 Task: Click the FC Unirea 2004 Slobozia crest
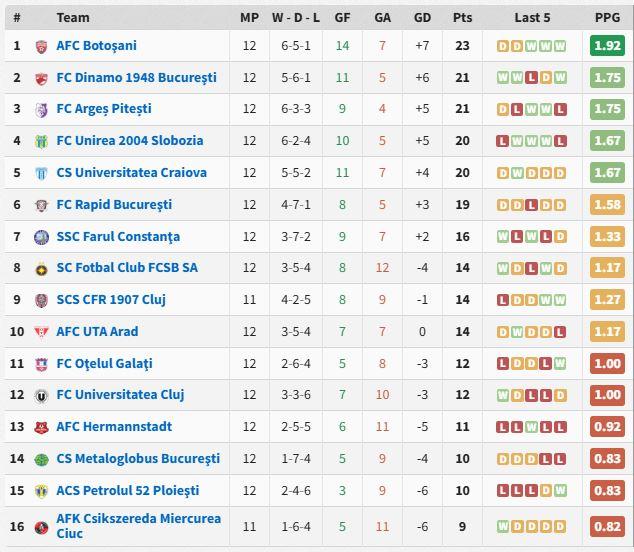coord(41,141)
